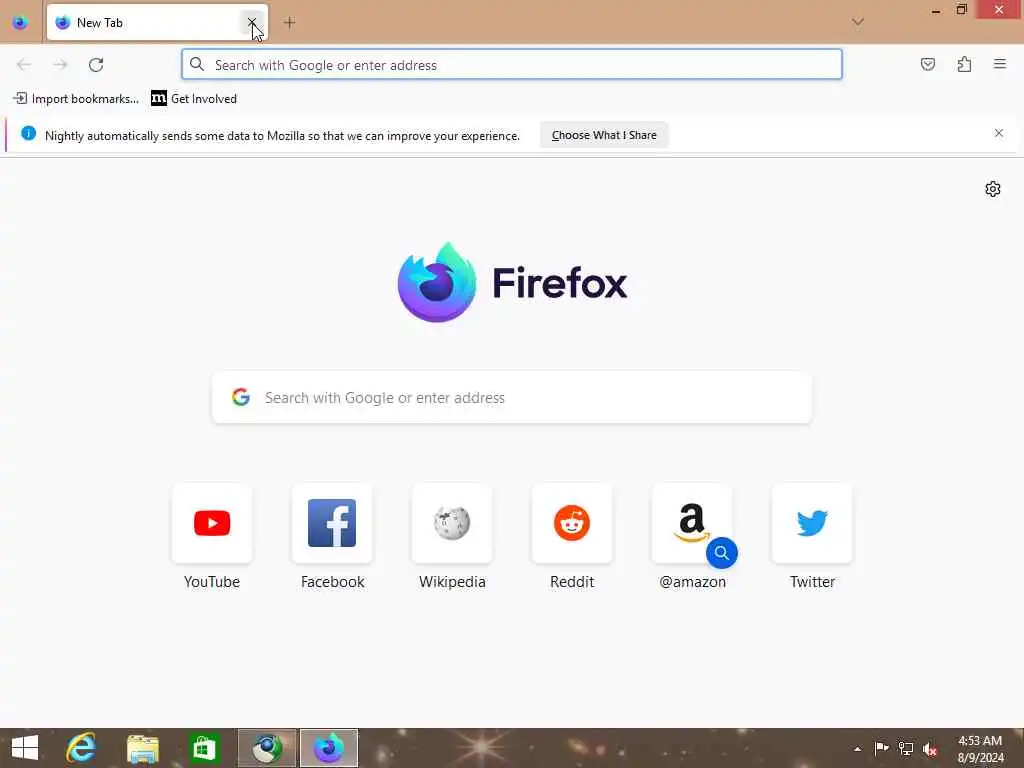Select the New Tab tab
The height and width of the screenshot is (768, 1024).
[157, 22]
